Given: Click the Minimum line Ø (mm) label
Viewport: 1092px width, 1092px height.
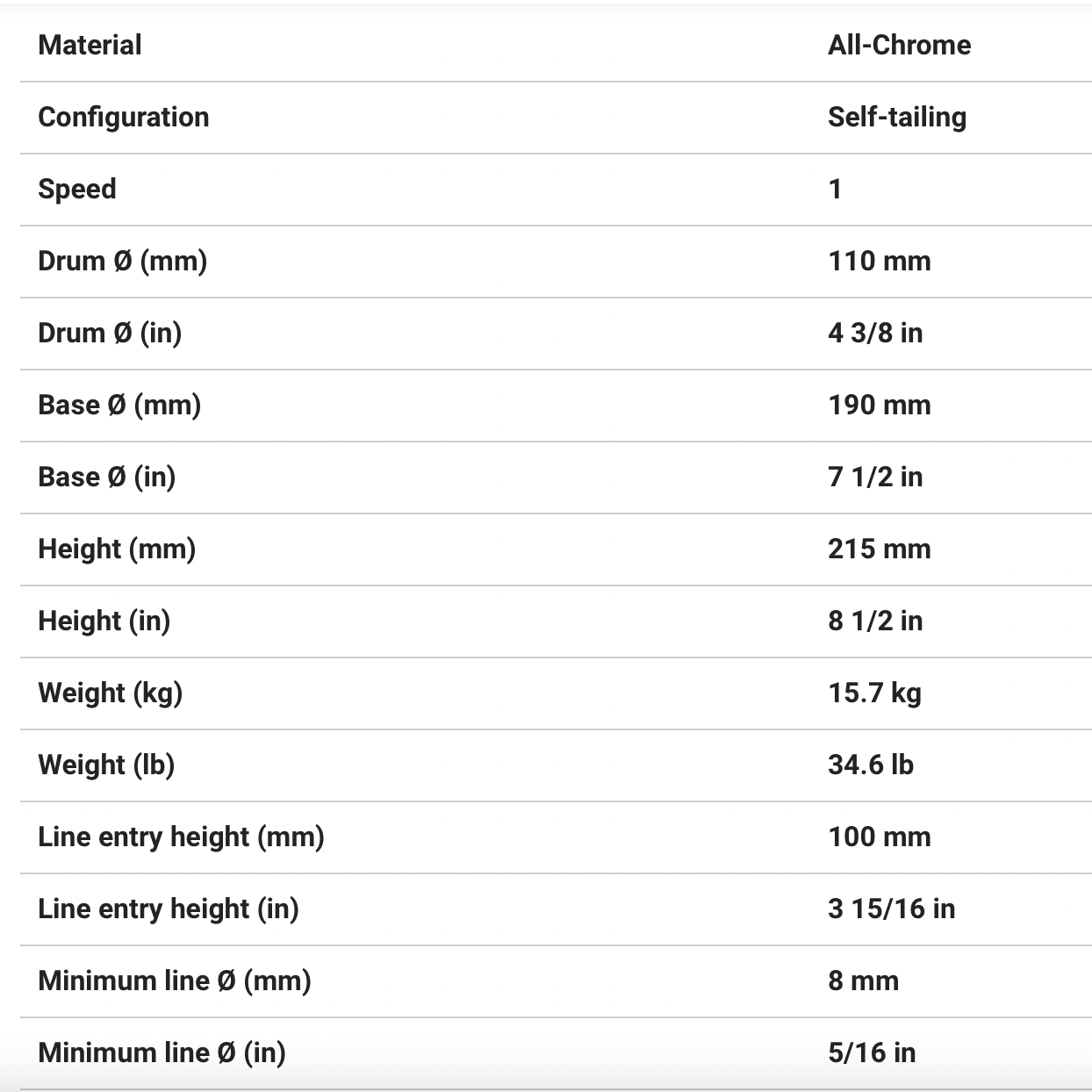Looking at the screenshot, I should (x=175, y=981).
